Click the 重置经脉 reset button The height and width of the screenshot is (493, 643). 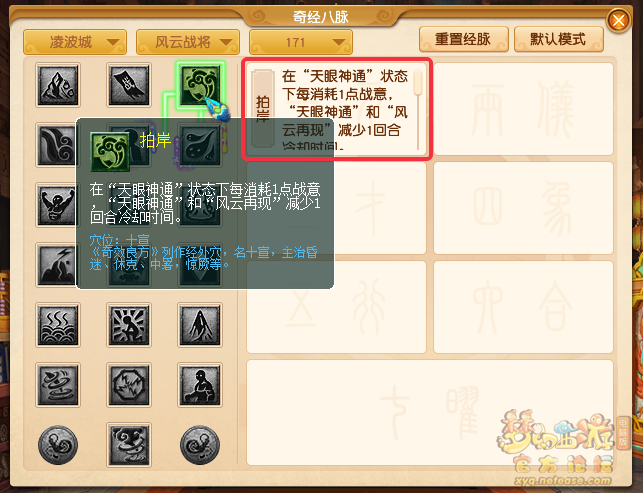(464, 39)
